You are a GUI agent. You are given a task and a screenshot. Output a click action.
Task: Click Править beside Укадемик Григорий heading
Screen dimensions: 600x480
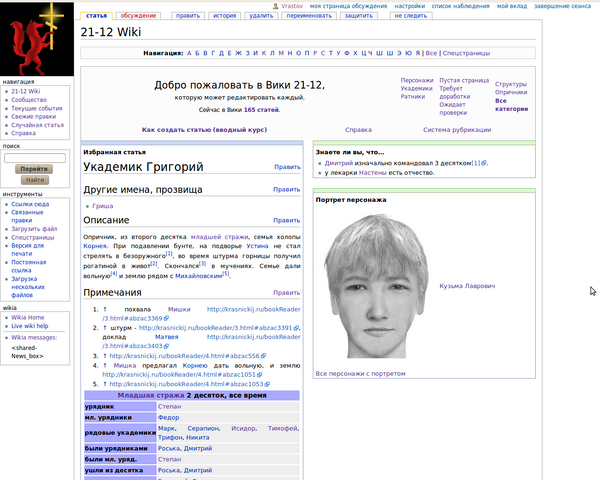[287, 167]
